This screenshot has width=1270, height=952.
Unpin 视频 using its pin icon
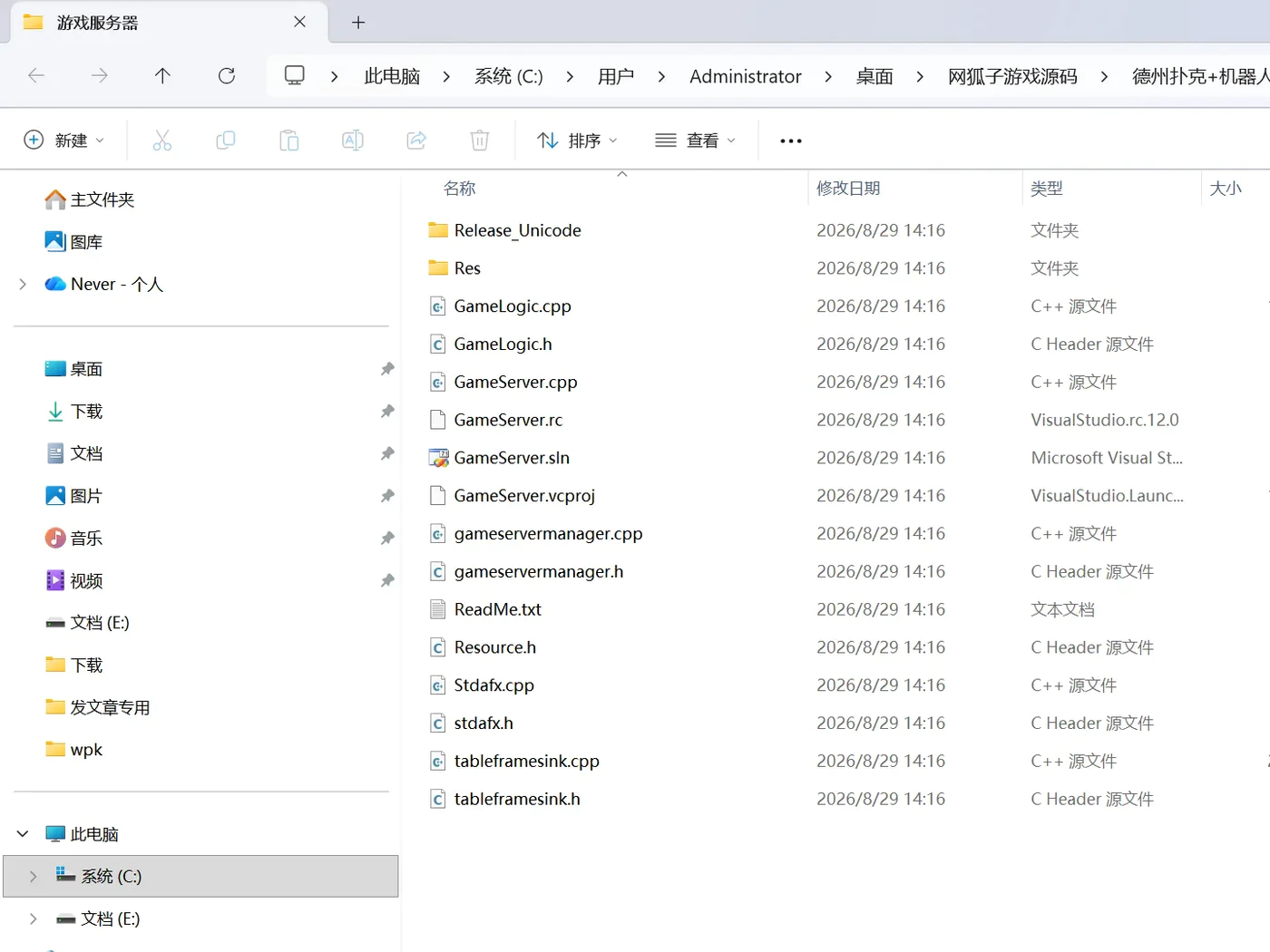[387, 580]
